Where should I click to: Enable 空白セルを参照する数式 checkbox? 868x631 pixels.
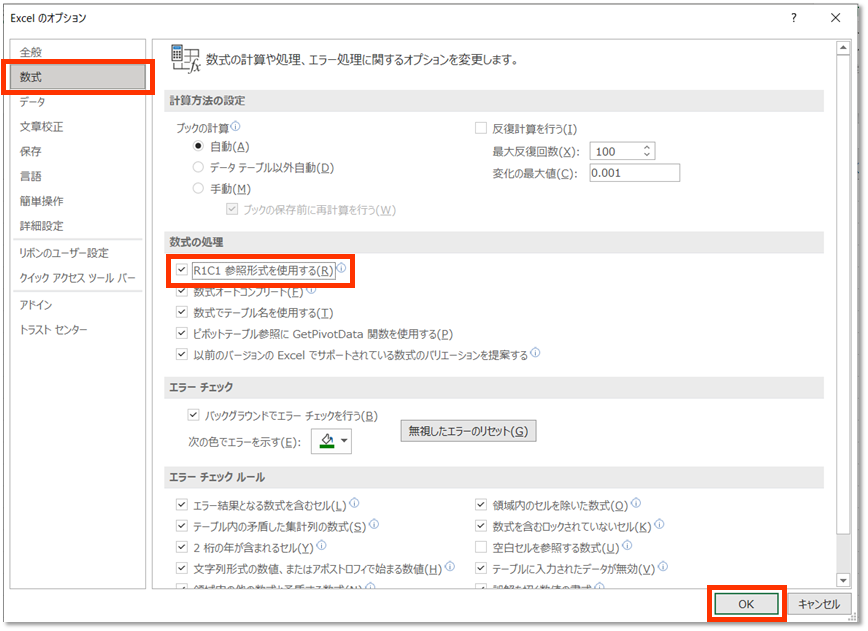[481, 547]
